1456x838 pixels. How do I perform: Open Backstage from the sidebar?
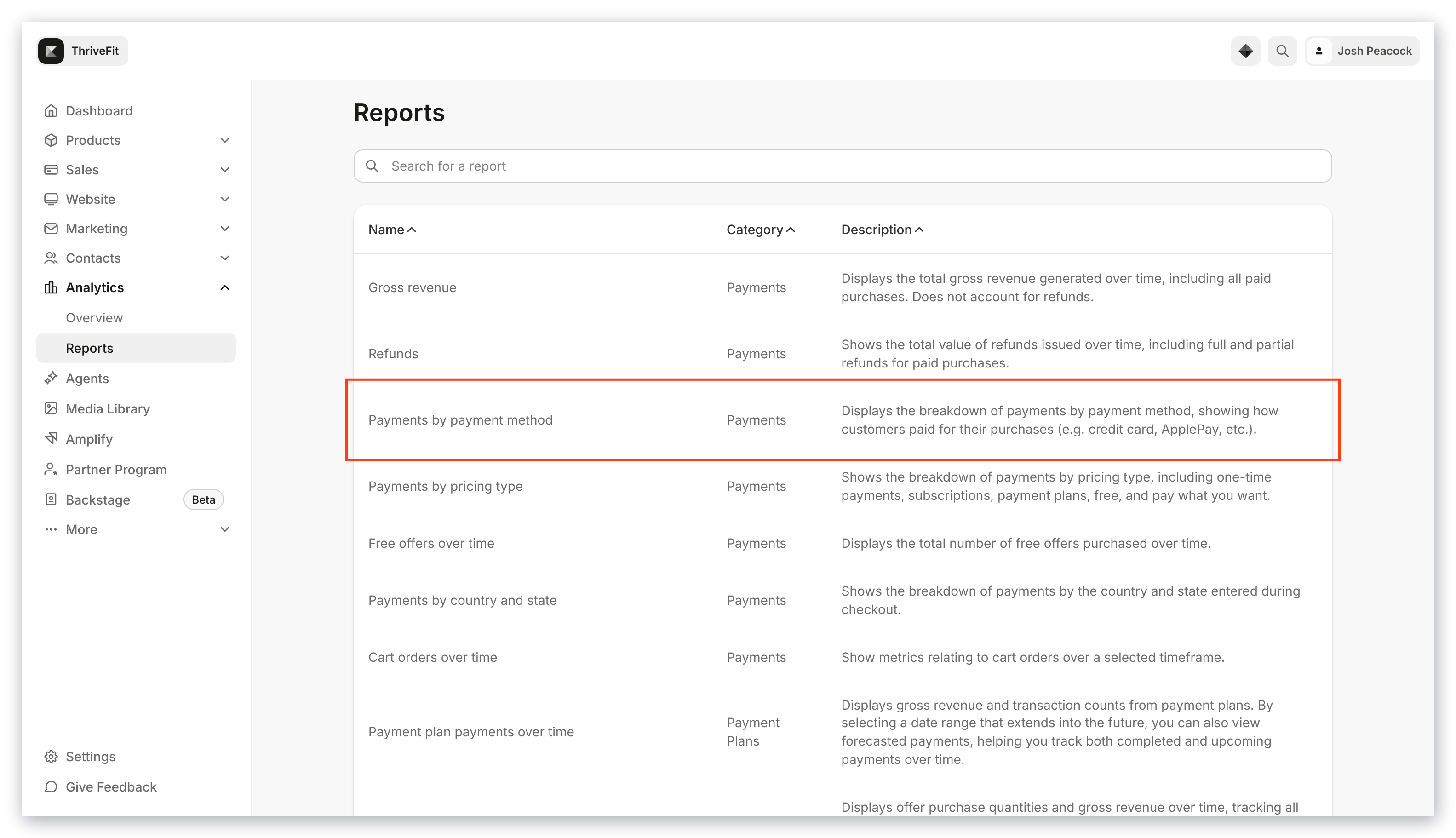coord(98,499)
